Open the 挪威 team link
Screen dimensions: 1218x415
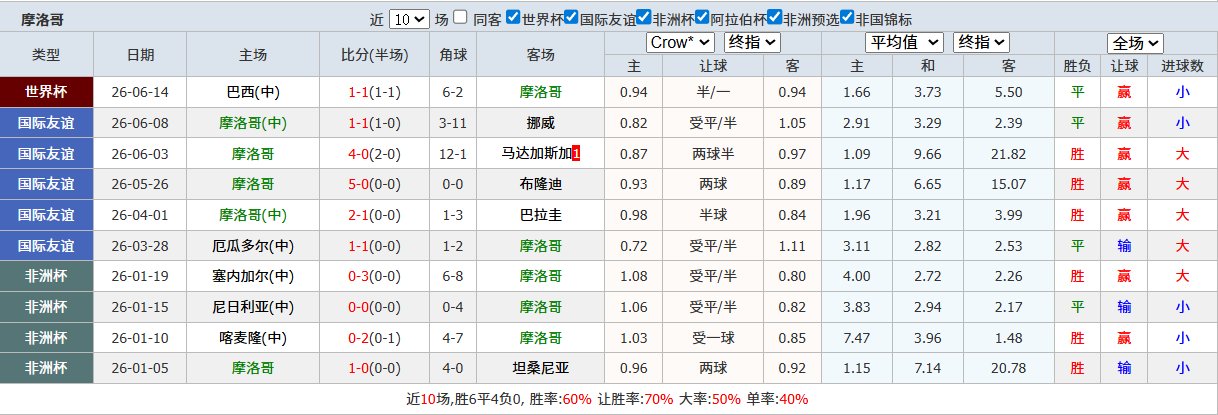(x=541, y=123)
